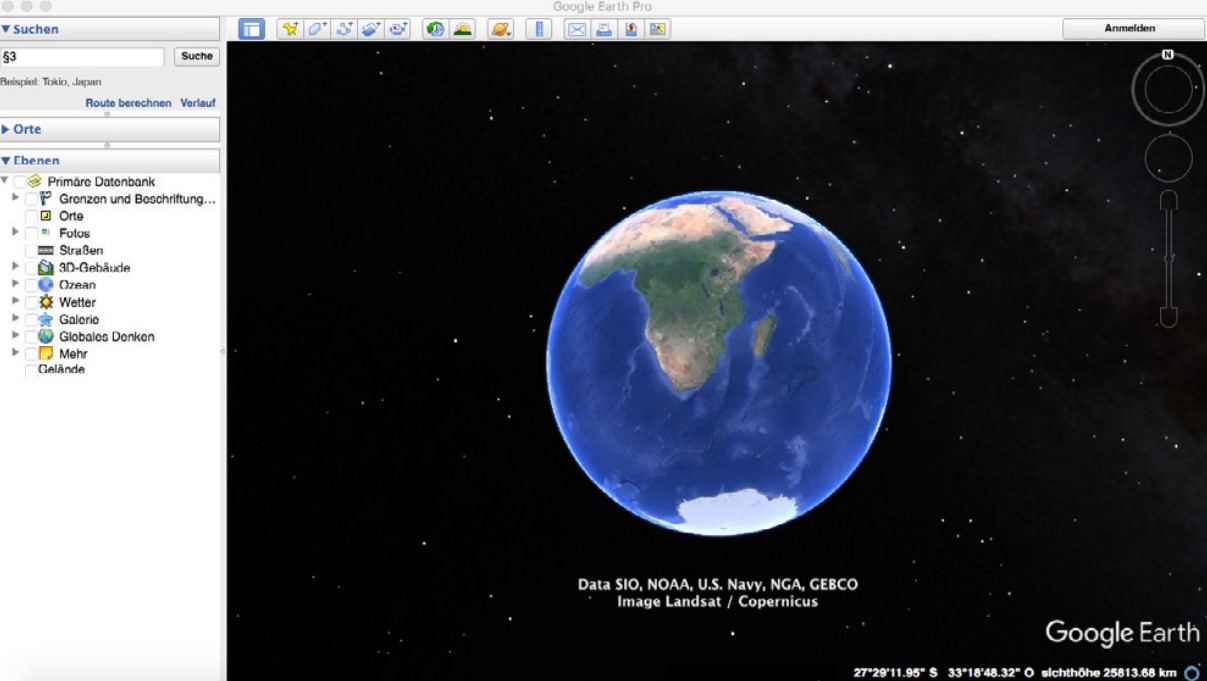Check the Mehr layer checkbox

pyautogui.click(x=31, y=354)
